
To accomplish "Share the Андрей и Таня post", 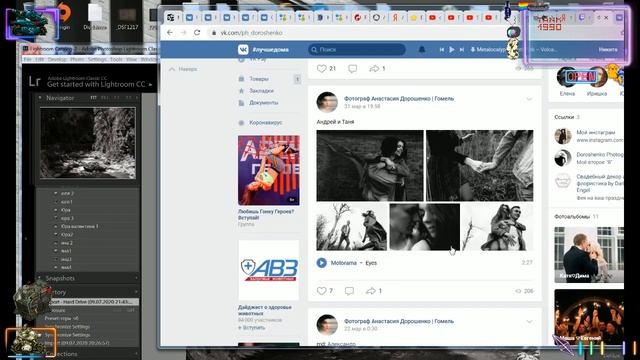I will pos(371,291).
